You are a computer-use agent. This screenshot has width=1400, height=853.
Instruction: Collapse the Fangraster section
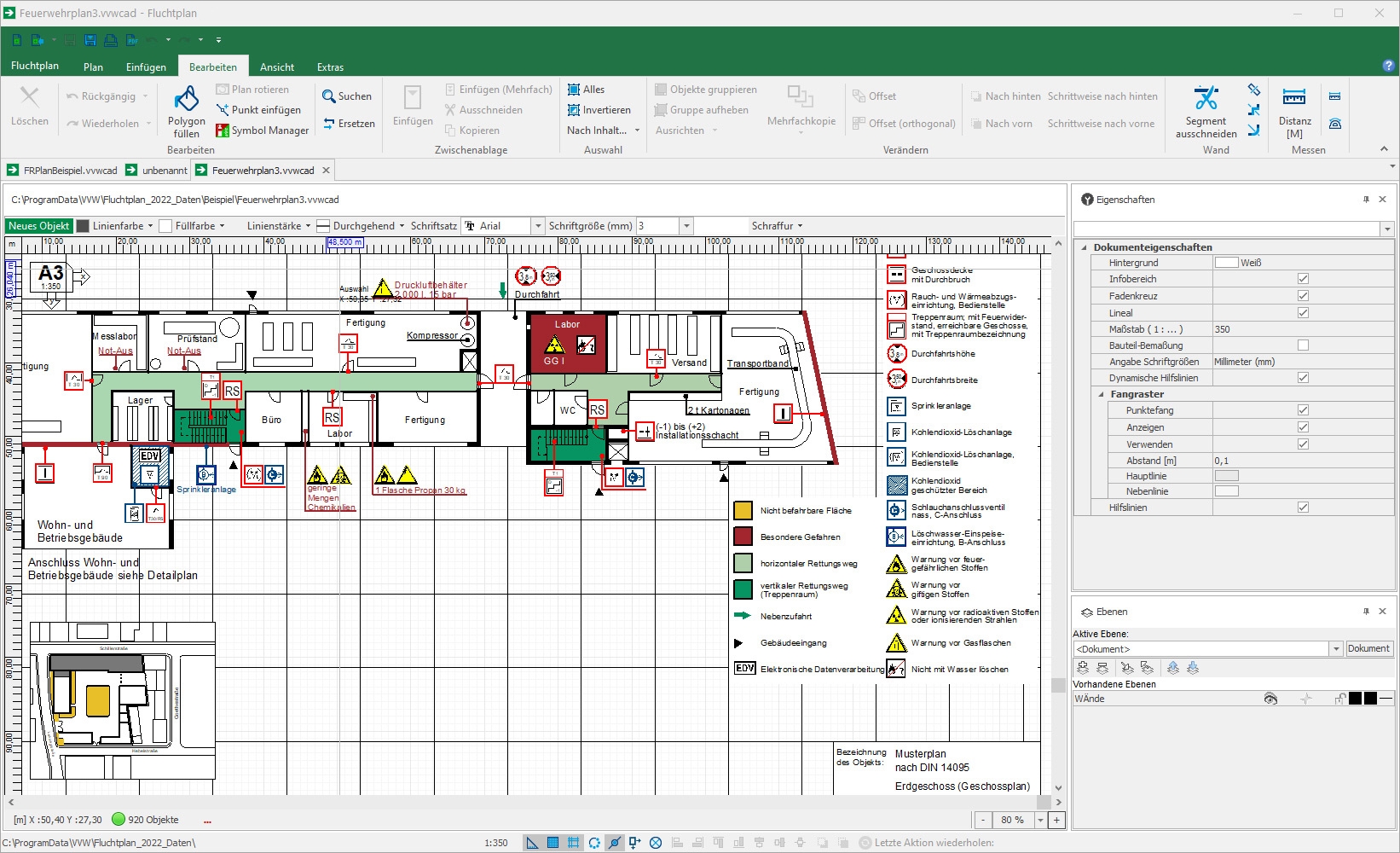(x=1102, y=394)
